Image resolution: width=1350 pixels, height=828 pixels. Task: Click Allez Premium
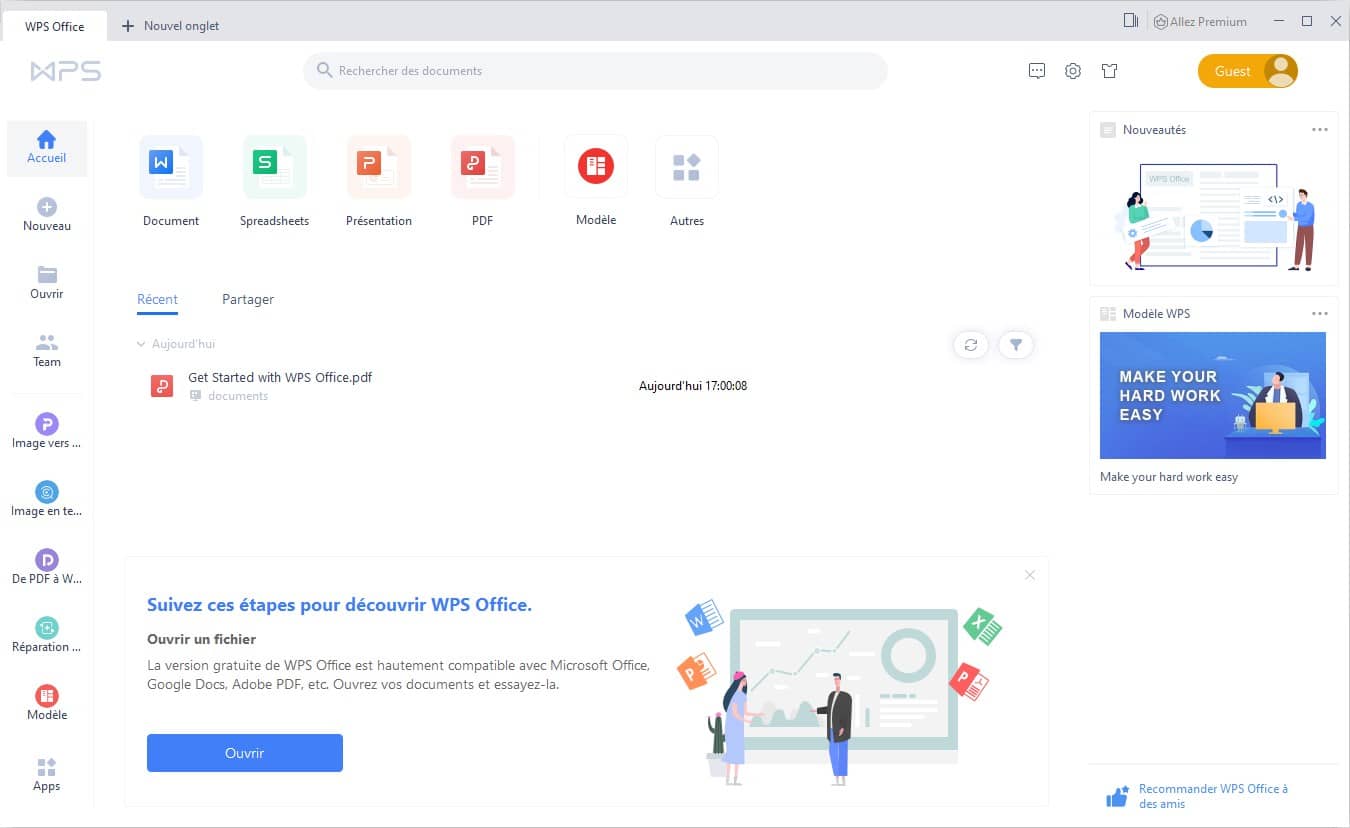tap(1200, 21)
